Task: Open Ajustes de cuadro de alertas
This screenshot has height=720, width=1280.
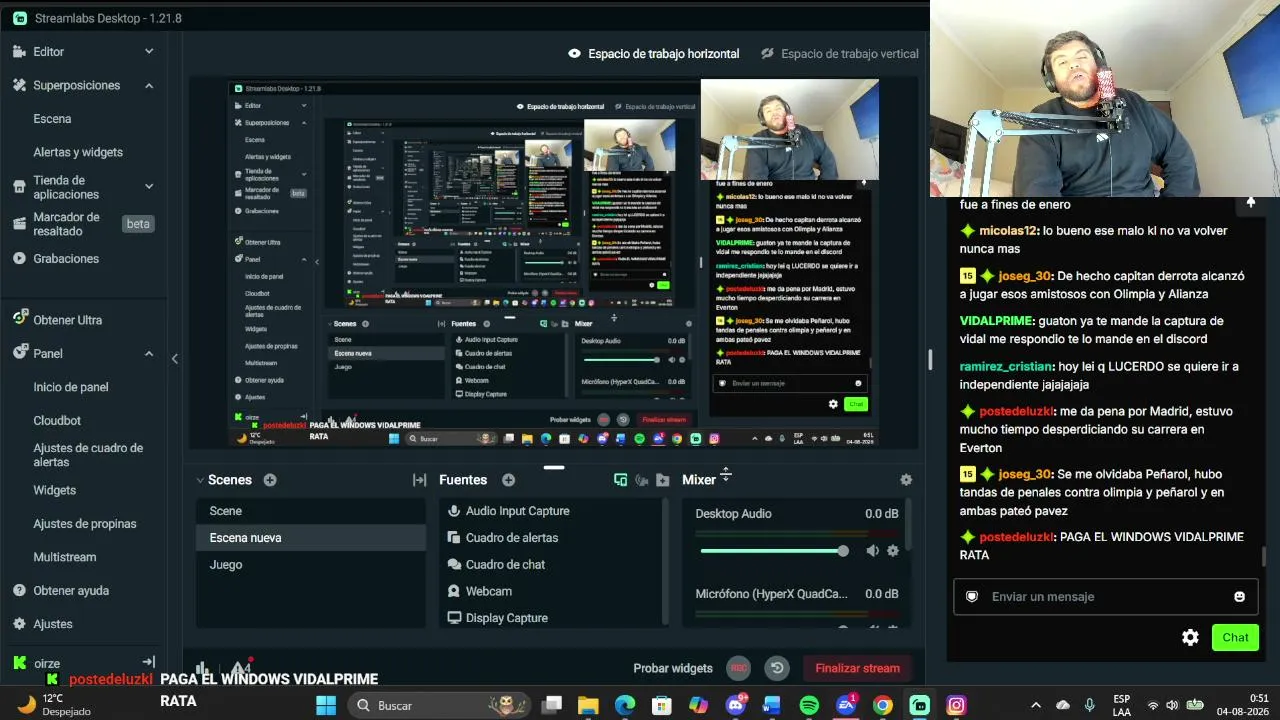Action: pos(88,455)
